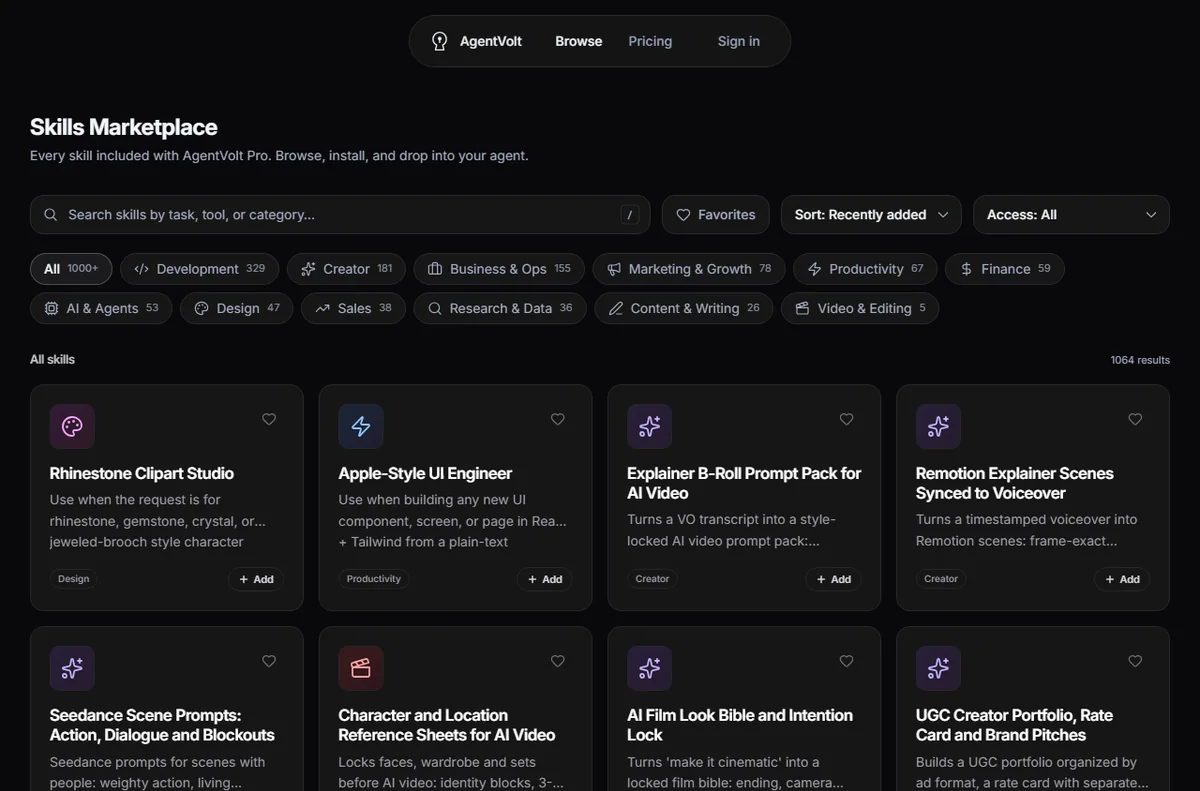Image resolution: width=1200 pixels, height=791 pixels.
Task: Open the Rhinestone Clipart Studio title
Action: 142,473
